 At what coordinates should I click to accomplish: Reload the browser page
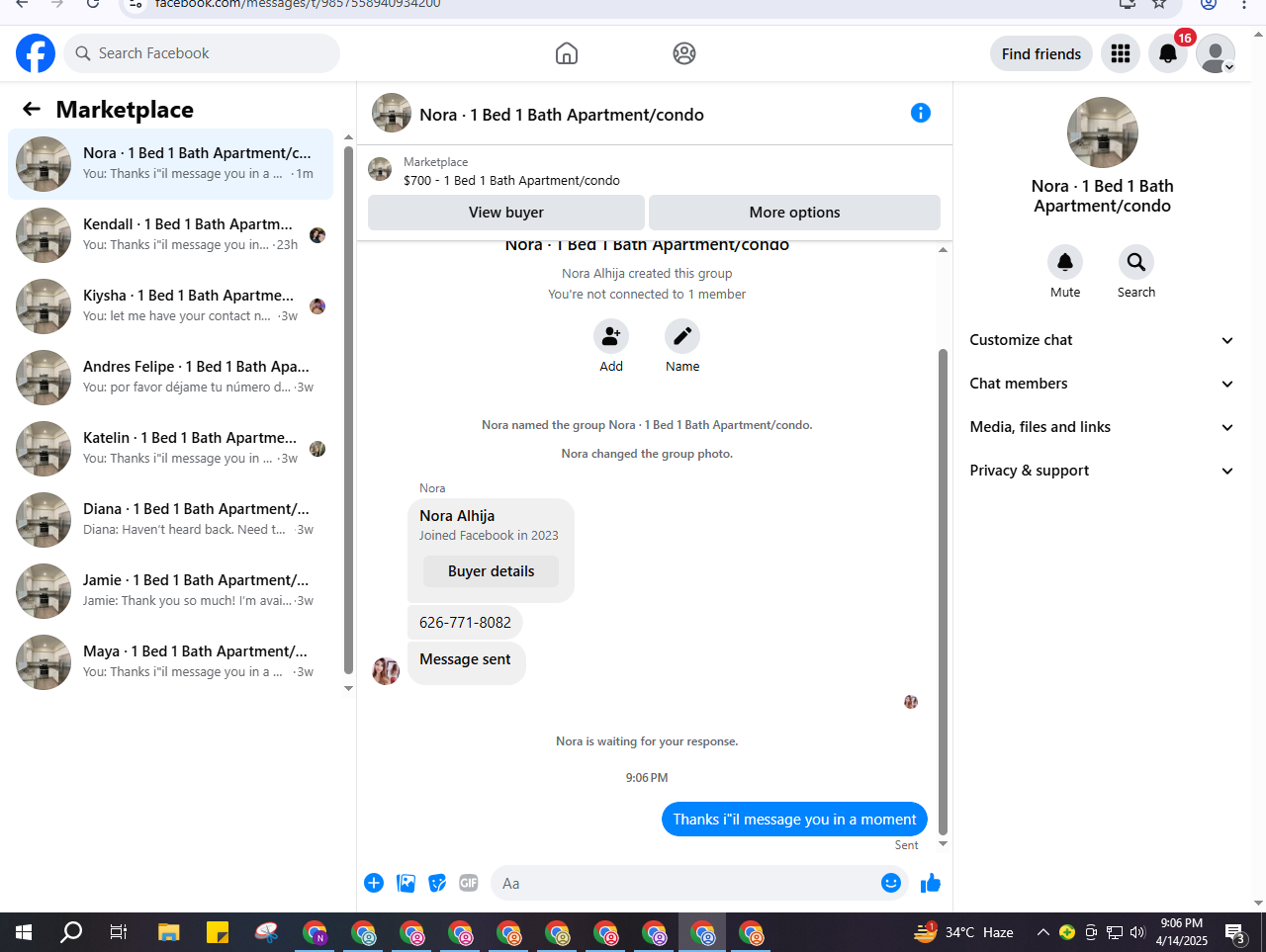pos(92,4)
